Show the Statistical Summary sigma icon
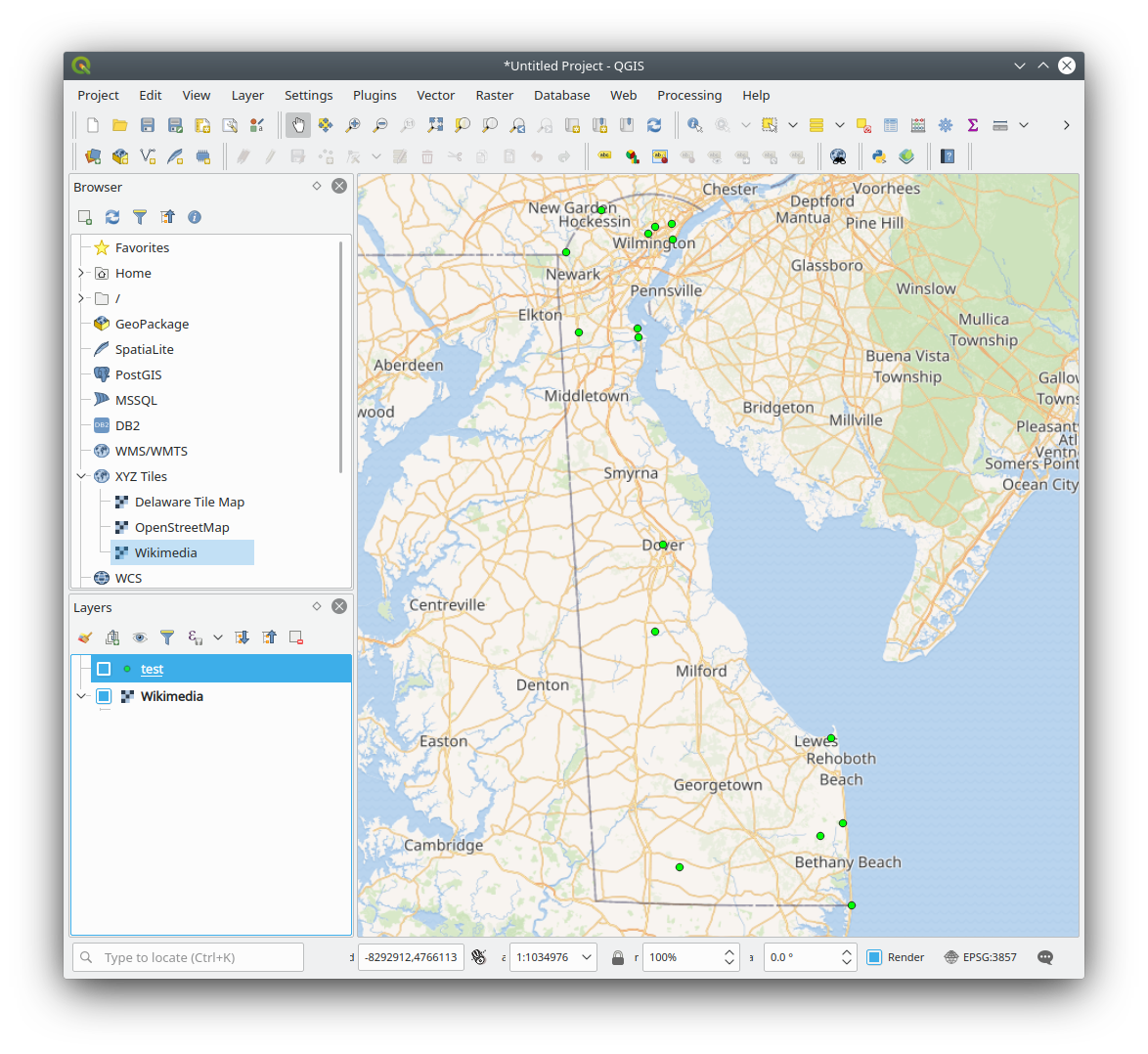 (x=972, y=125)
